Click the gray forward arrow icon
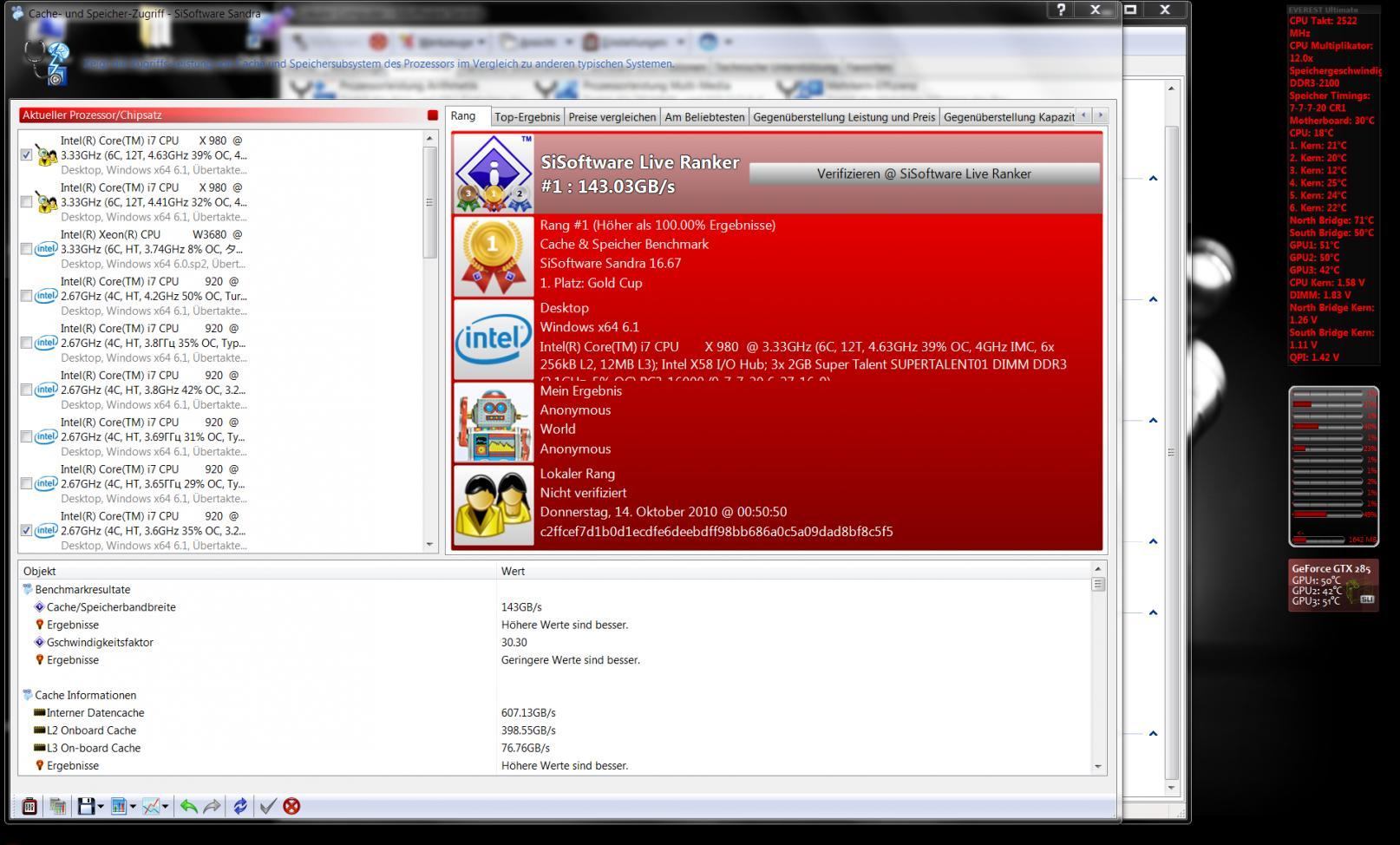Screen dimensions: 1400x845 point(212,806)
